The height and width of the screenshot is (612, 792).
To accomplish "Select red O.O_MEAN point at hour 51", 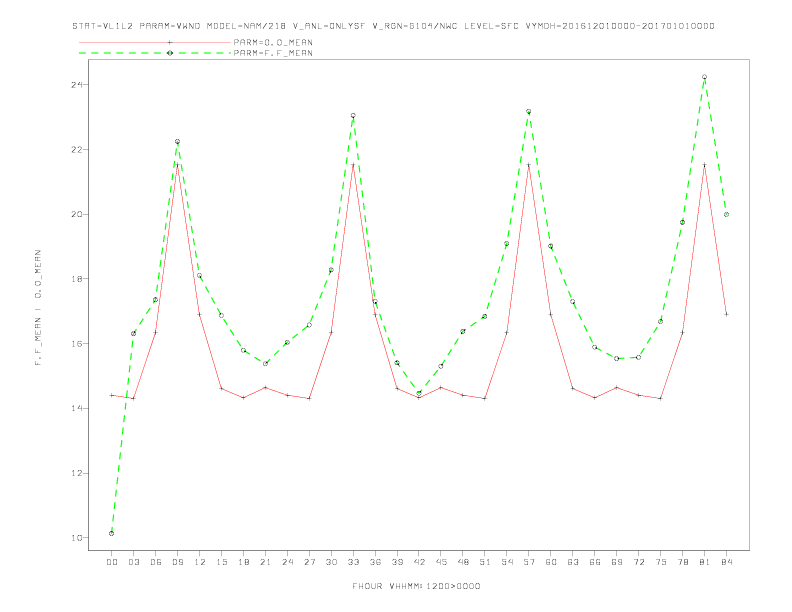I will click(485, 398).
